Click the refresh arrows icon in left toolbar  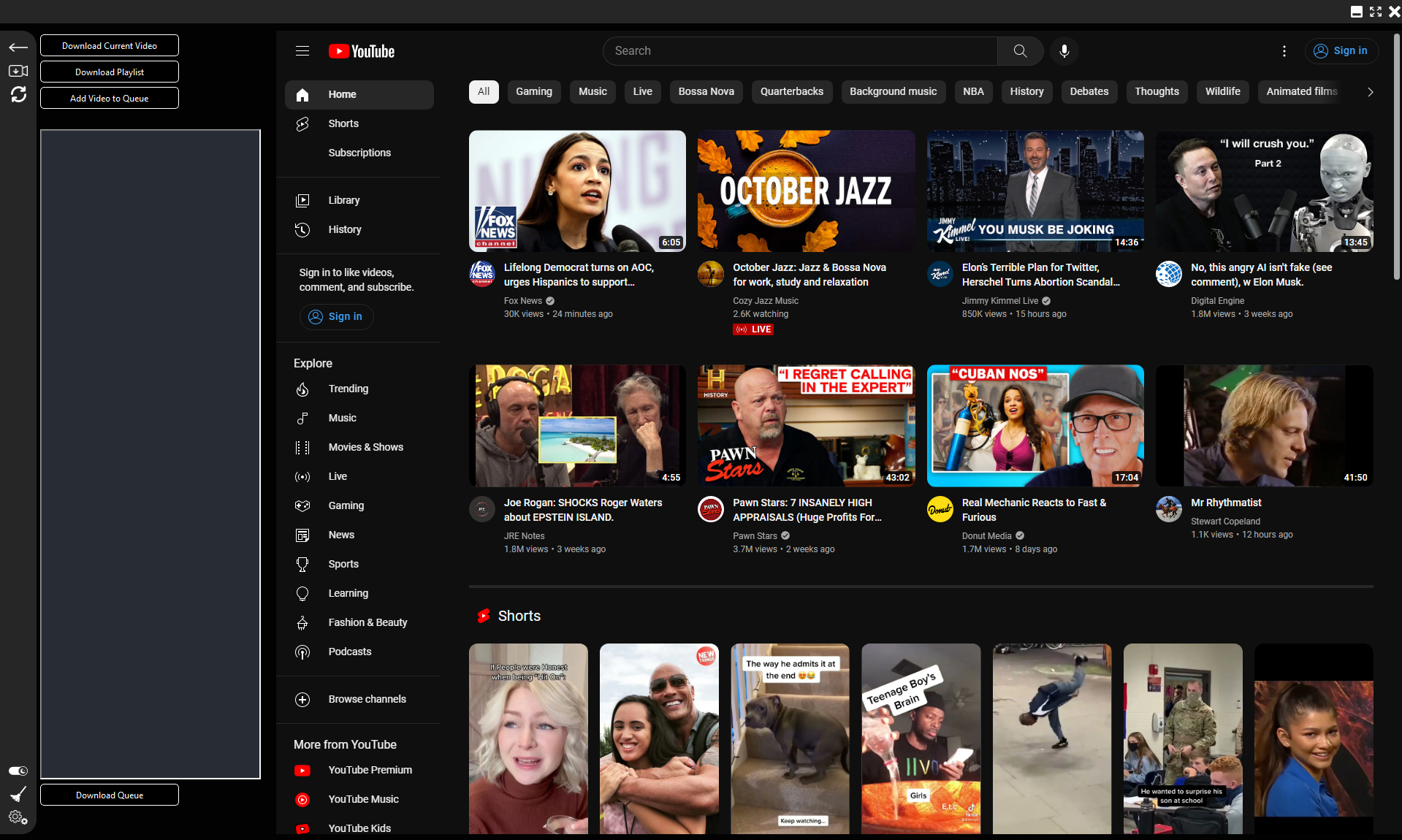point(18,94)
